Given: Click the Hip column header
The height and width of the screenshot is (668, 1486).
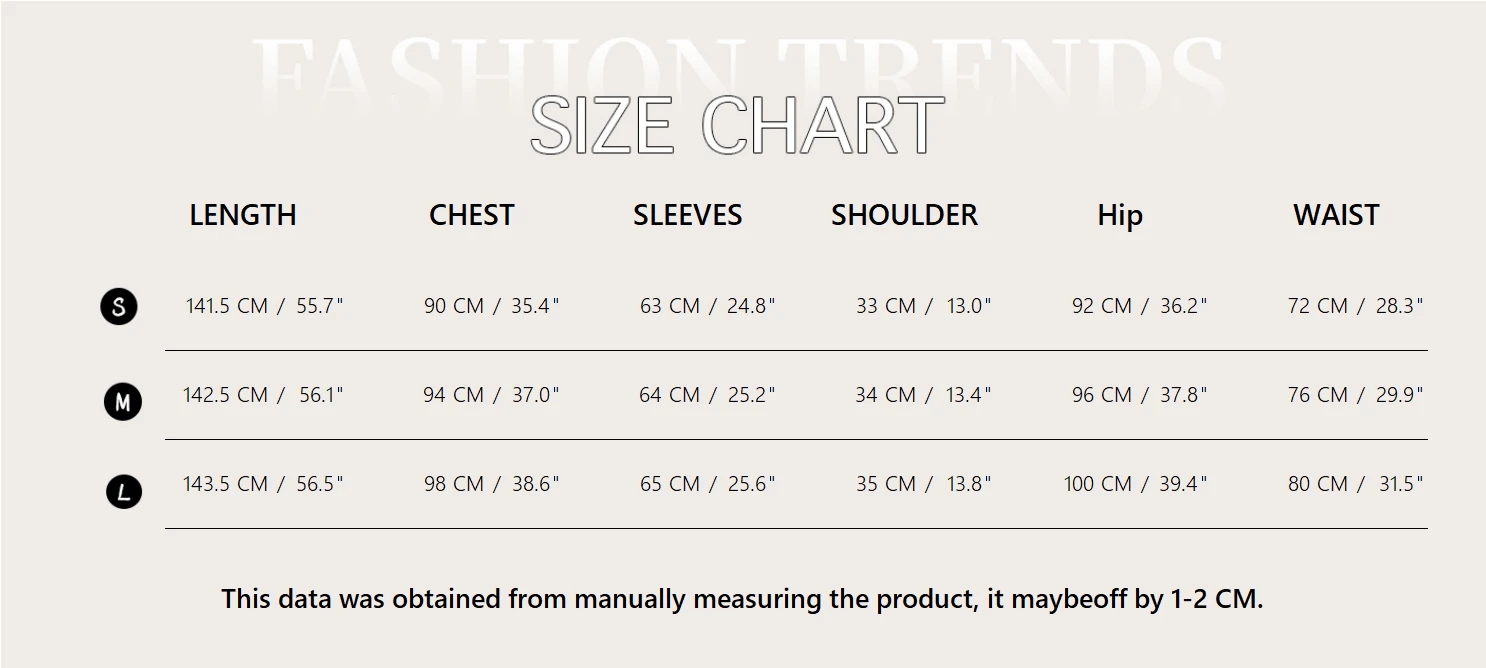Looking at the screenshot, I should pyautogui.click(x=1119, y=216).
